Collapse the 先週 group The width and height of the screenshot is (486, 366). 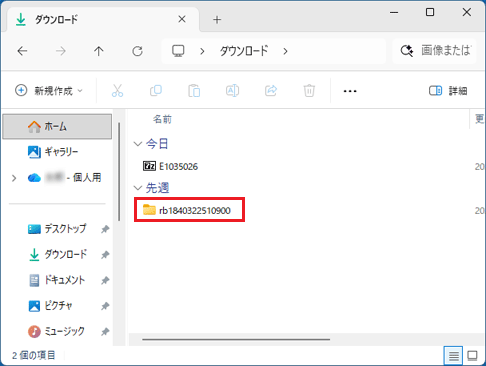coord(138,188)
